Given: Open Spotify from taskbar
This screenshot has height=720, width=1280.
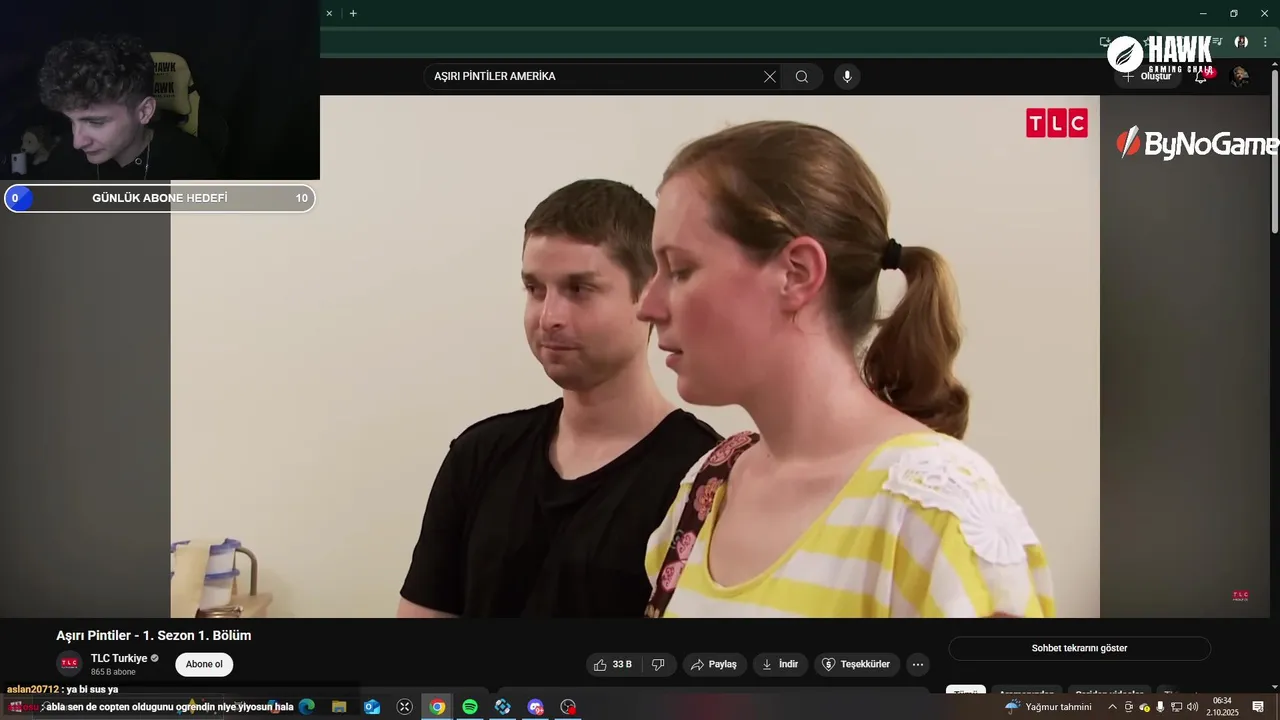Looking at the screenshot, I should [470, 707].
